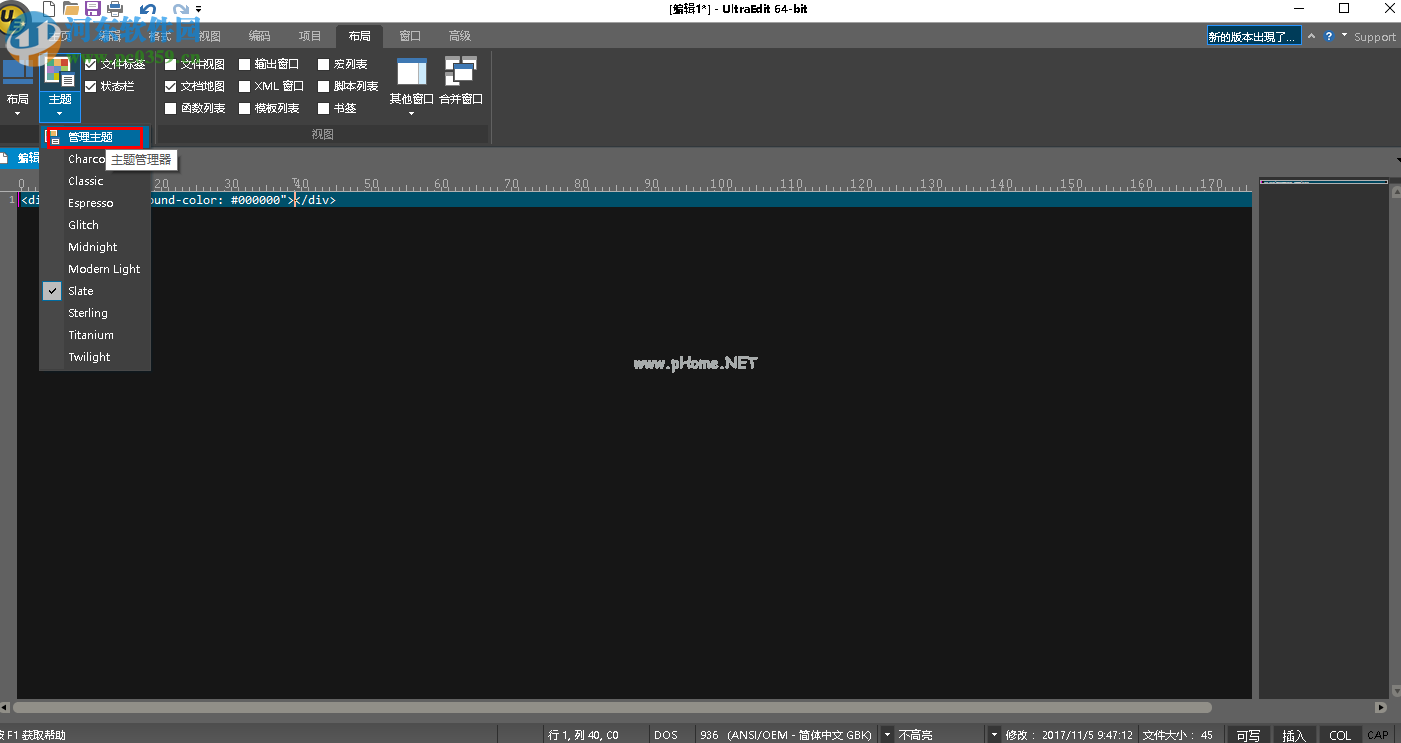Create a new file with blank page icon
Image resolution: width=1401 pixels, height=743 pixels.
coord(48,9)
